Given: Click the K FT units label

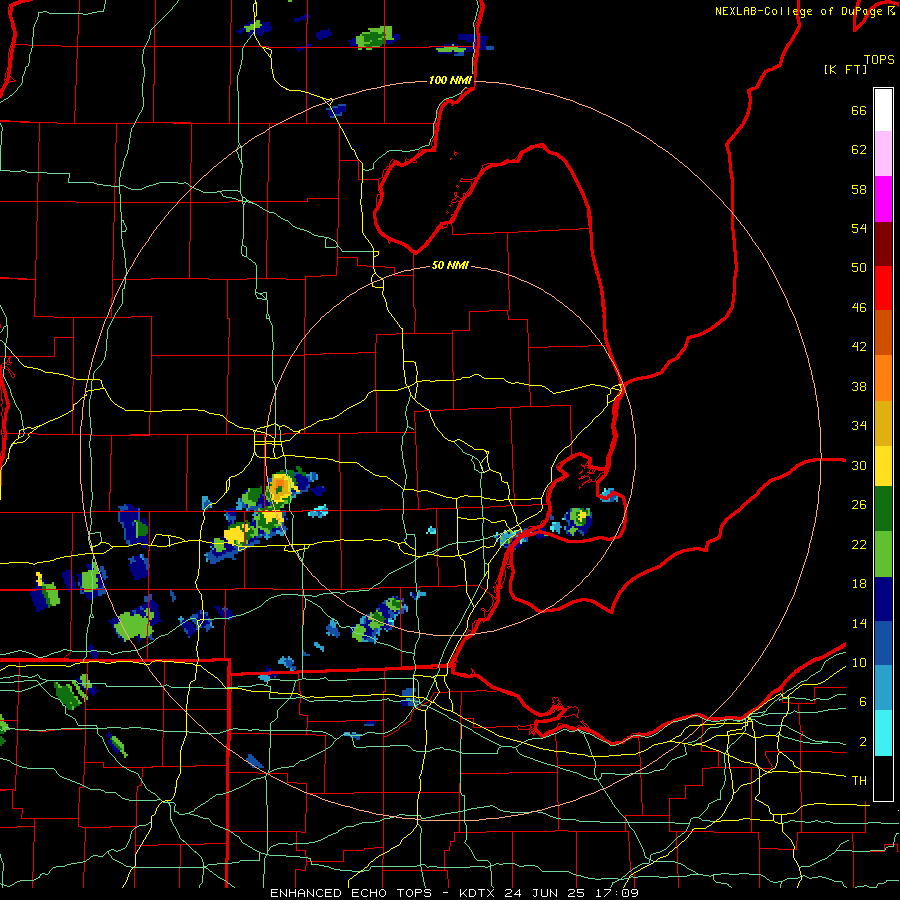Looking at the screenshot, I should click(x=845, y=69).
